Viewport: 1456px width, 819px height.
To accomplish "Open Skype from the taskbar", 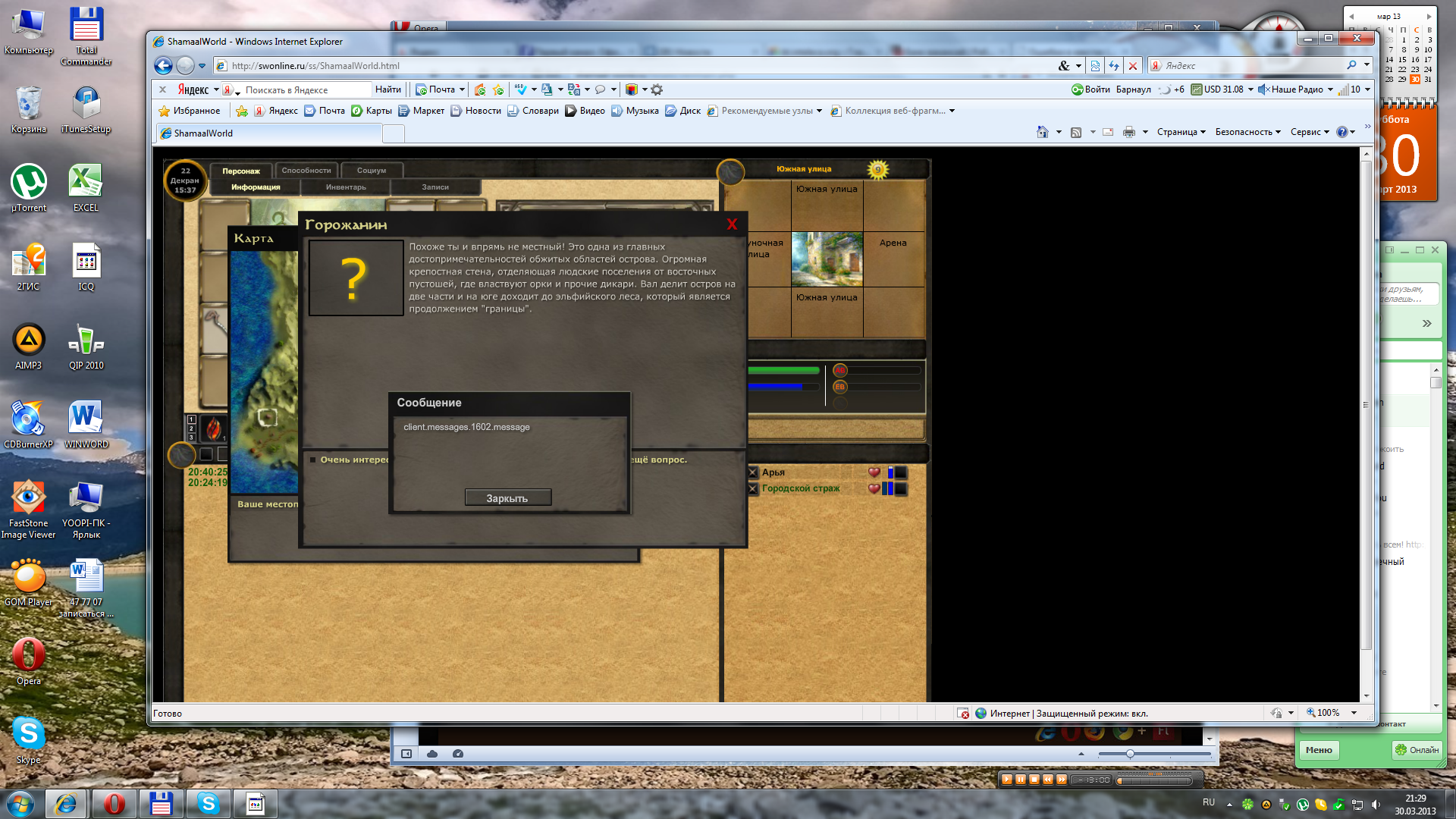I will coord(208,804).
